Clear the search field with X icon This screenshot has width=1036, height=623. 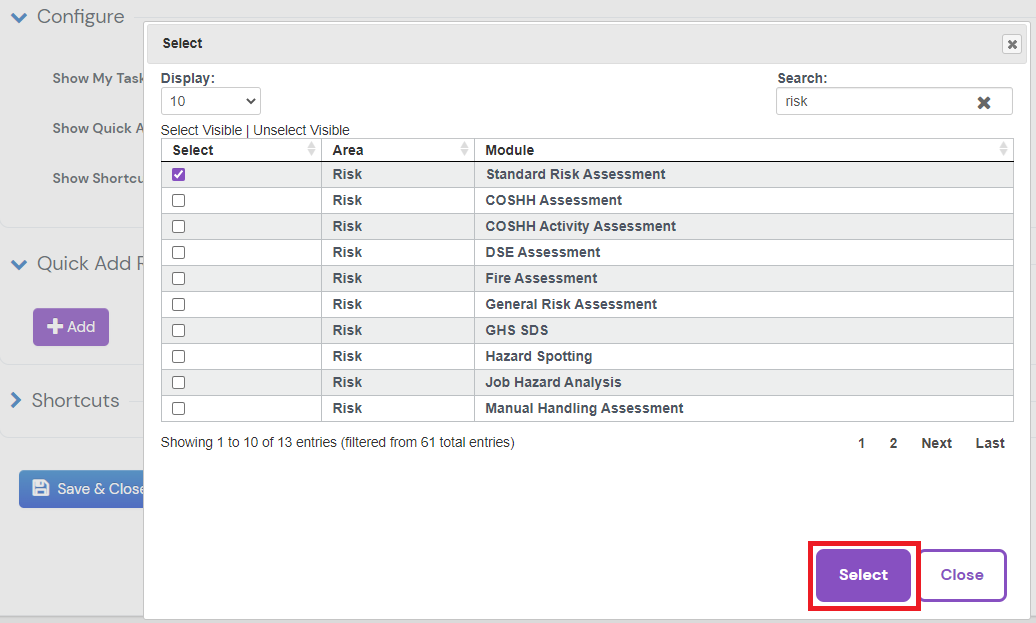983,102
